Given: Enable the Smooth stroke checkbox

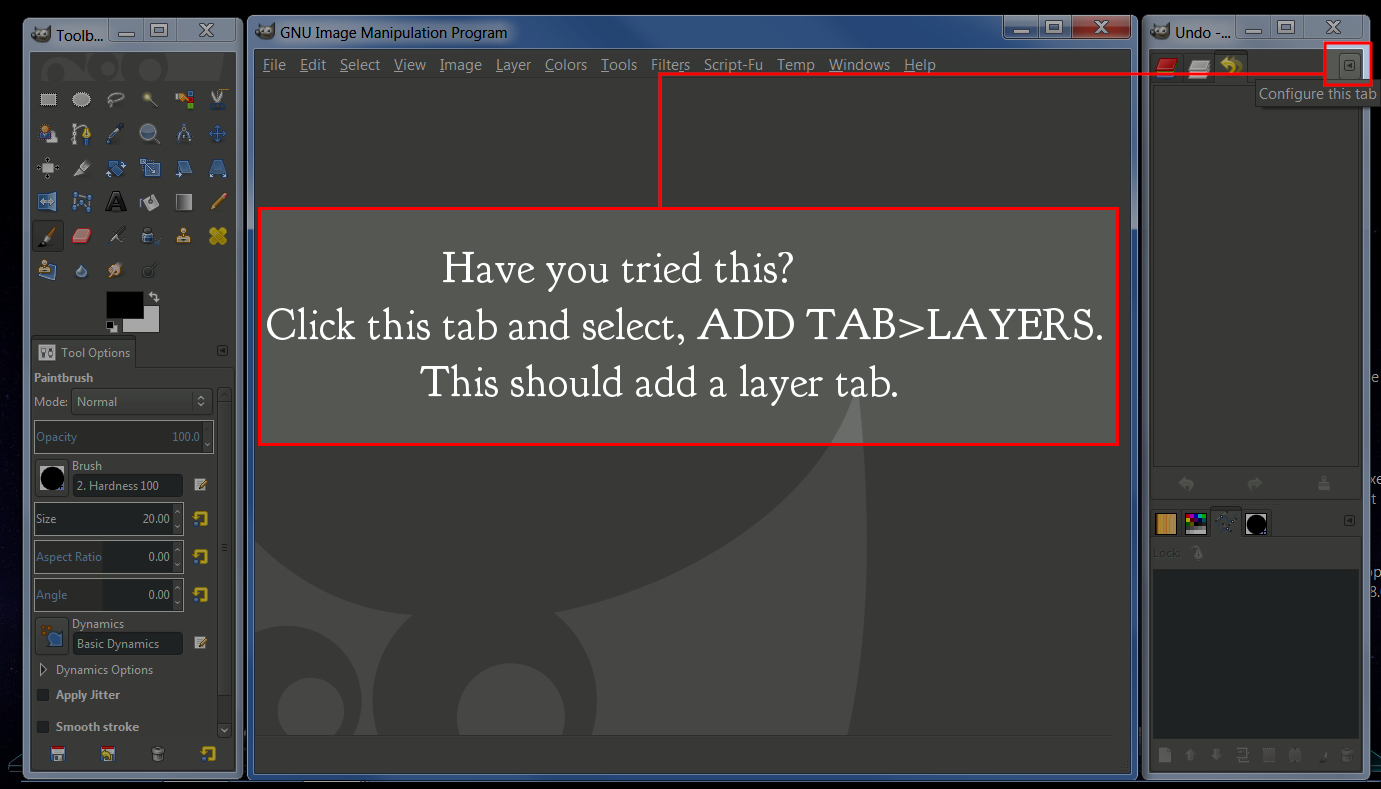Looking at the screenshot, I should point(43,727).
